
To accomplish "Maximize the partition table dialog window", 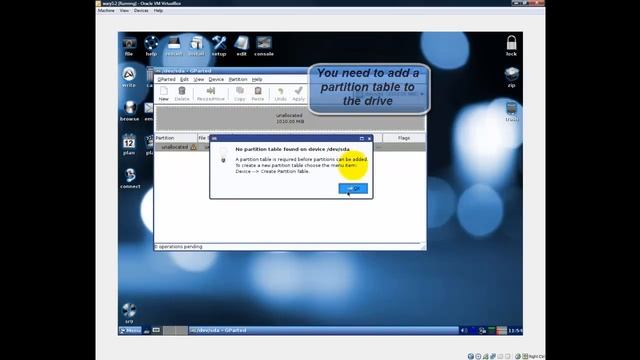I will pos(362,139).
